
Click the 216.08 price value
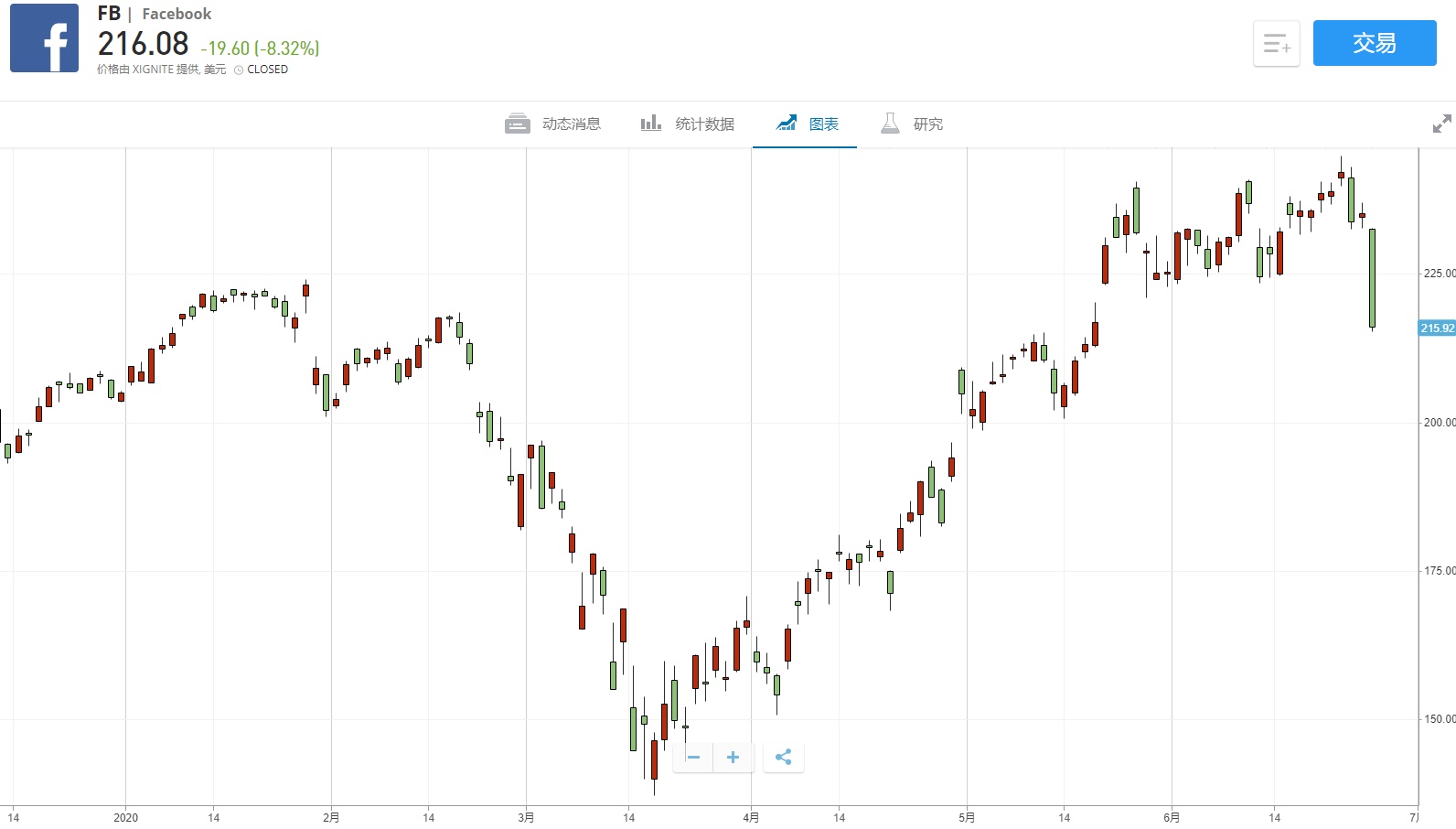click(x=143, y=44)
